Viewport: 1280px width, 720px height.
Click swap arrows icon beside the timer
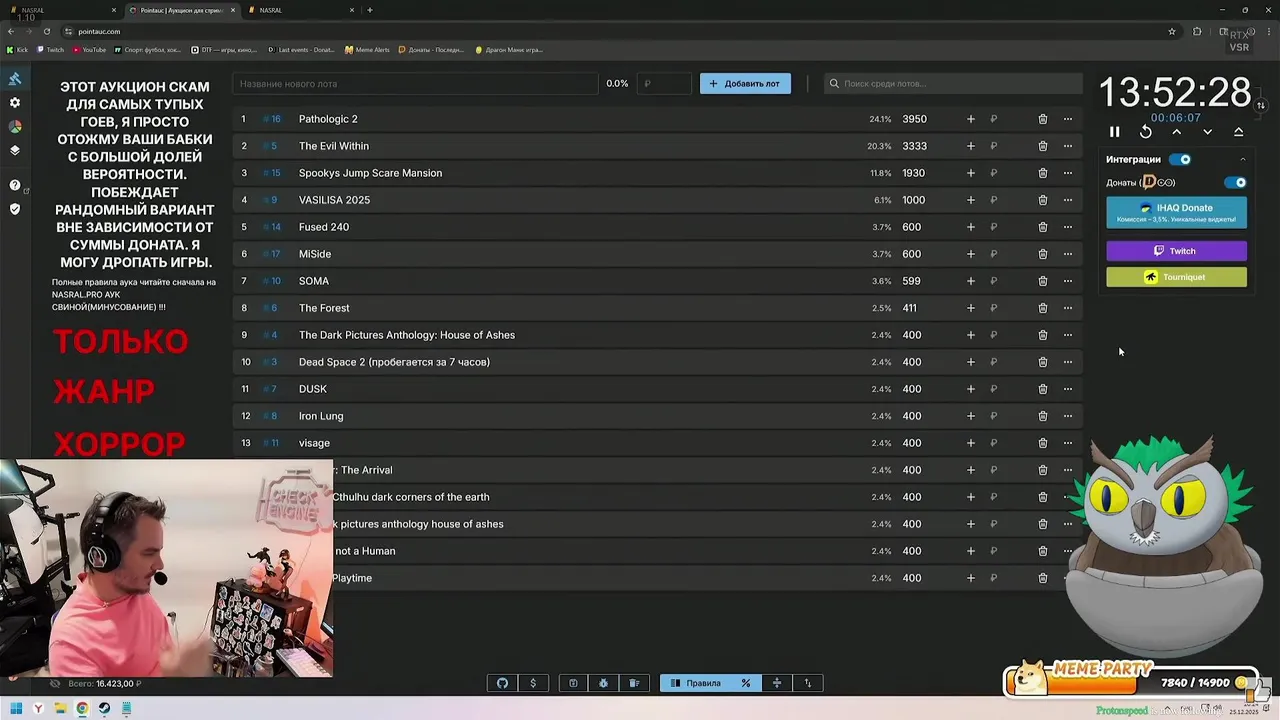point(1261,105)
